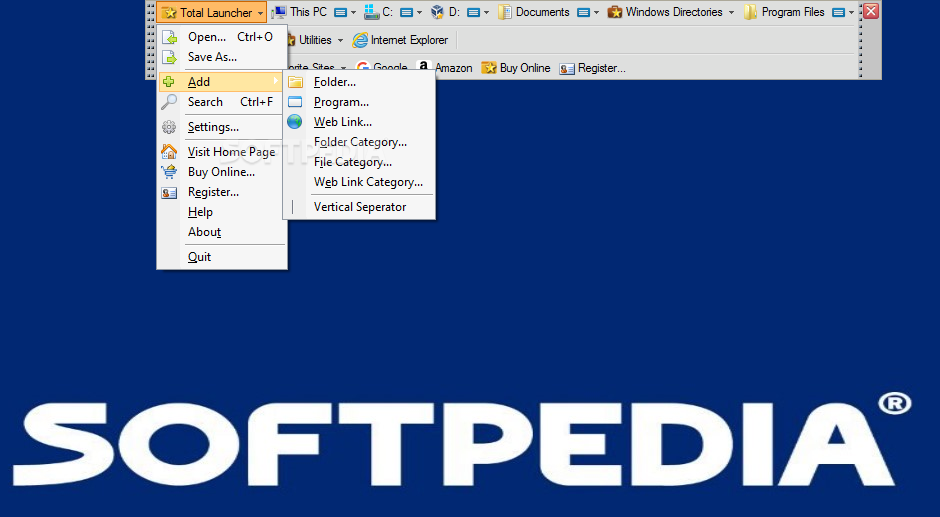Expand the D: drive dropdown arrow
940x517 pixels.
pyautogui.click(x=486, y=13)
